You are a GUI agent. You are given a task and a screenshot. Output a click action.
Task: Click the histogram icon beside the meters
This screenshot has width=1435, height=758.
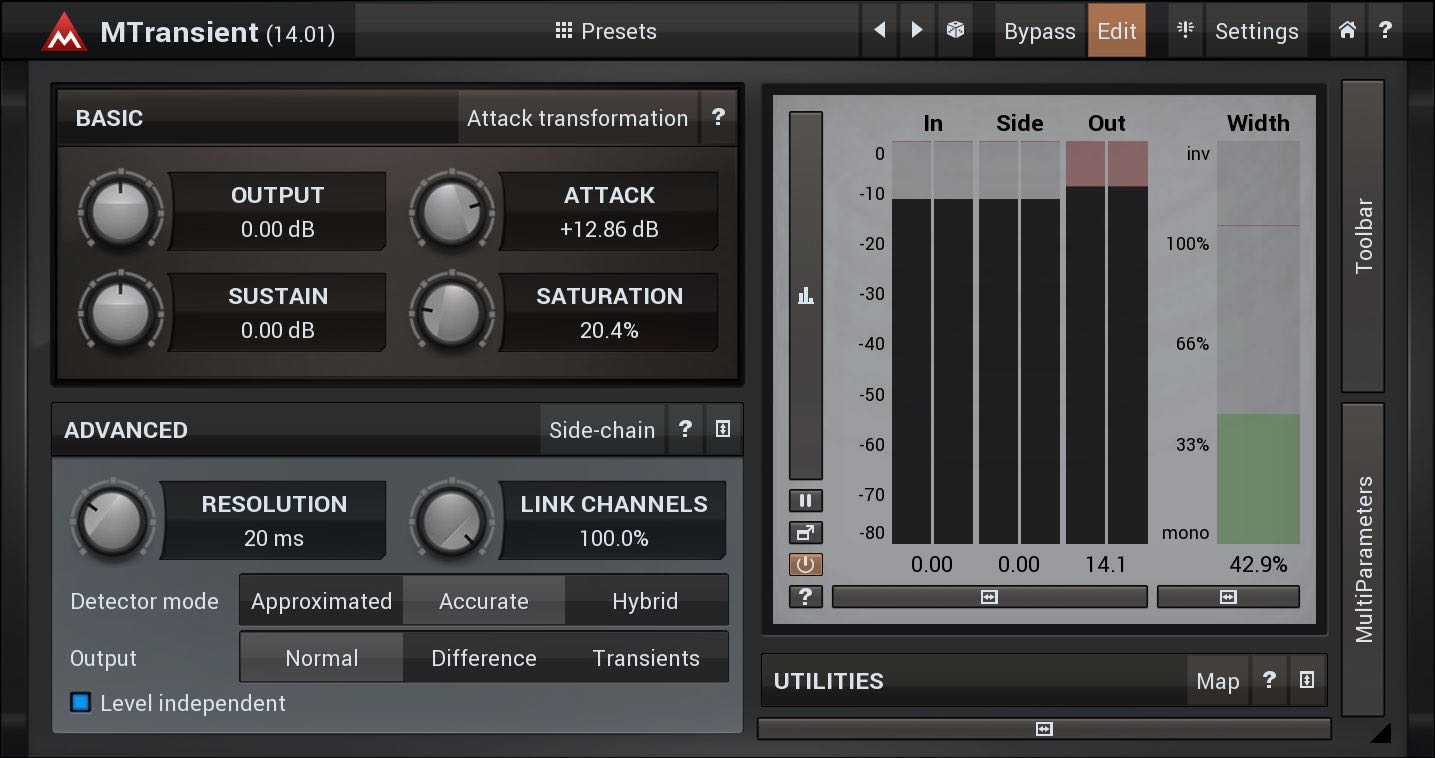click(x=805, y=296)
